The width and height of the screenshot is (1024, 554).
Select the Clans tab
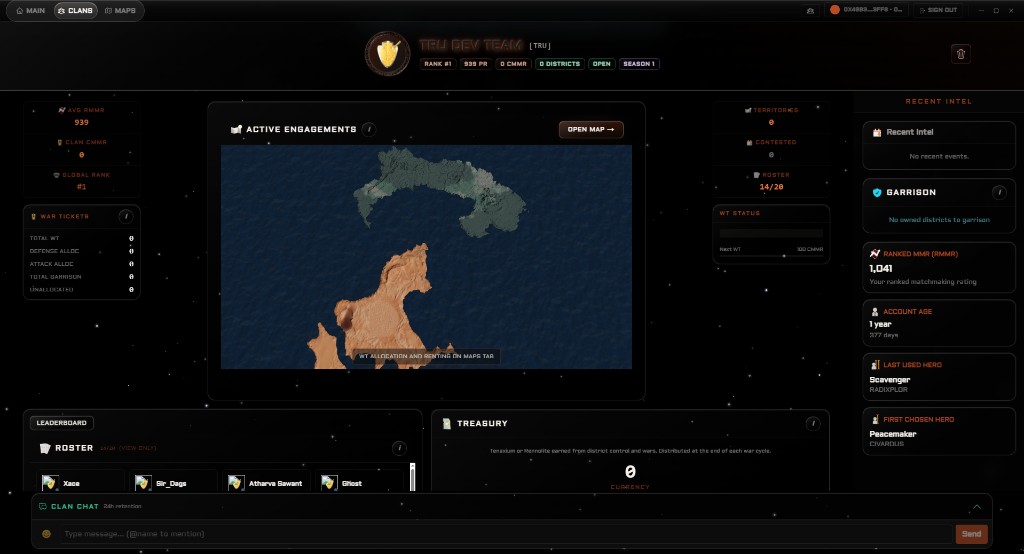(x=75, y=10)
